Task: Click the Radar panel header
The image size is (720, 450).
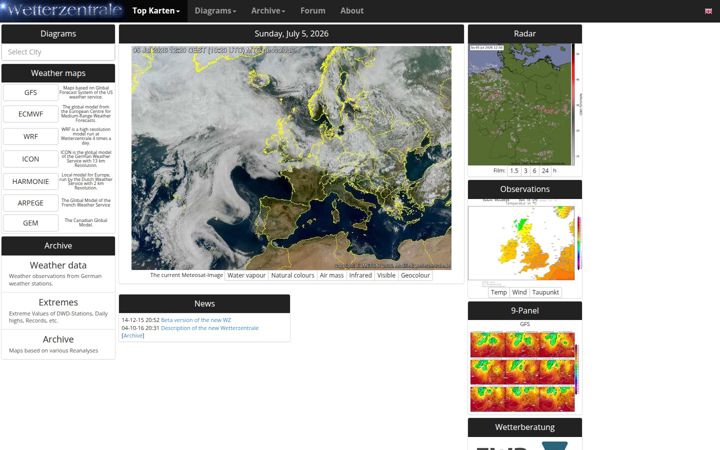Action: (525, 34)
